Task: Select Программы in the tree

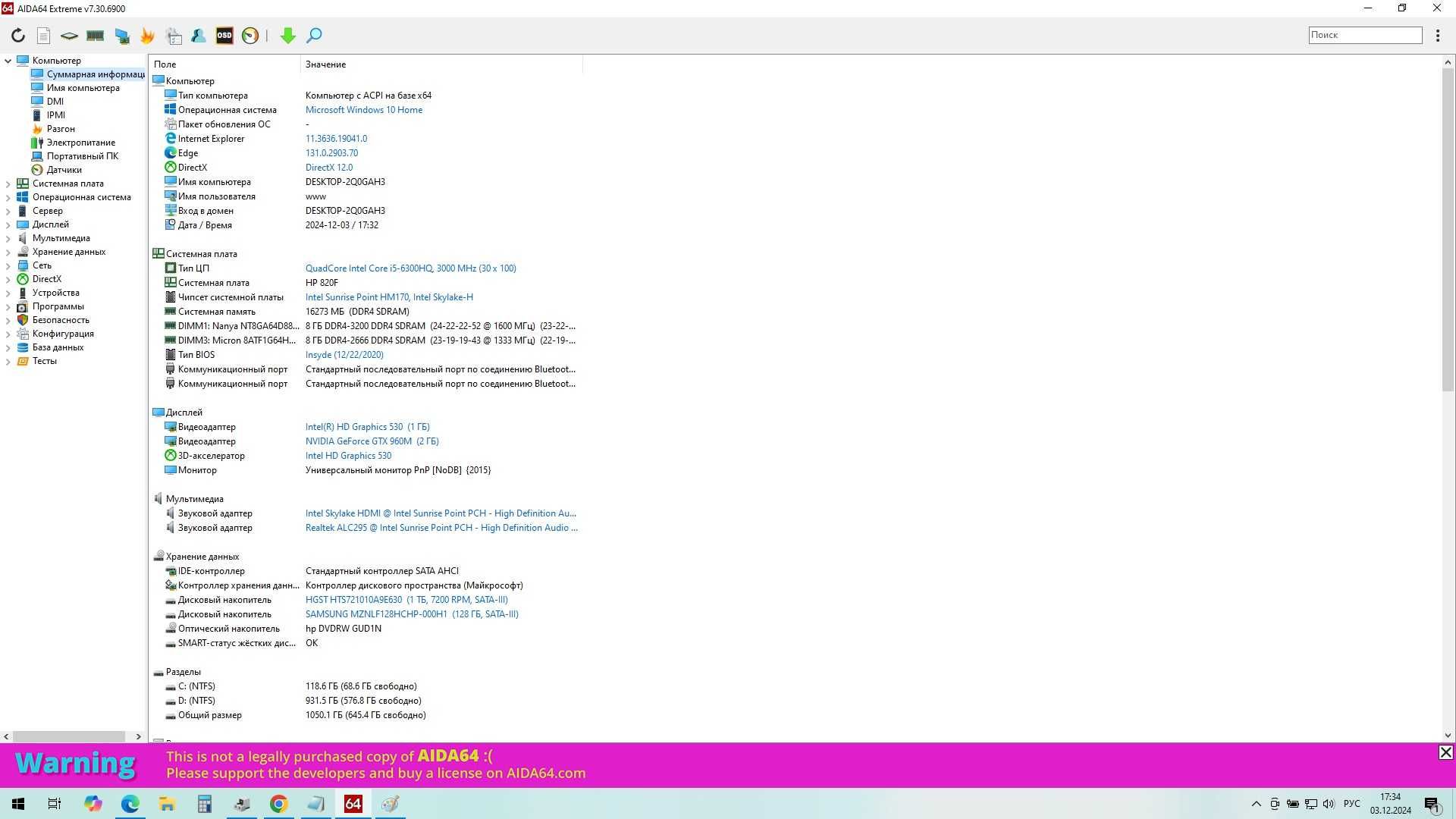Action: [x=58, y=306]
